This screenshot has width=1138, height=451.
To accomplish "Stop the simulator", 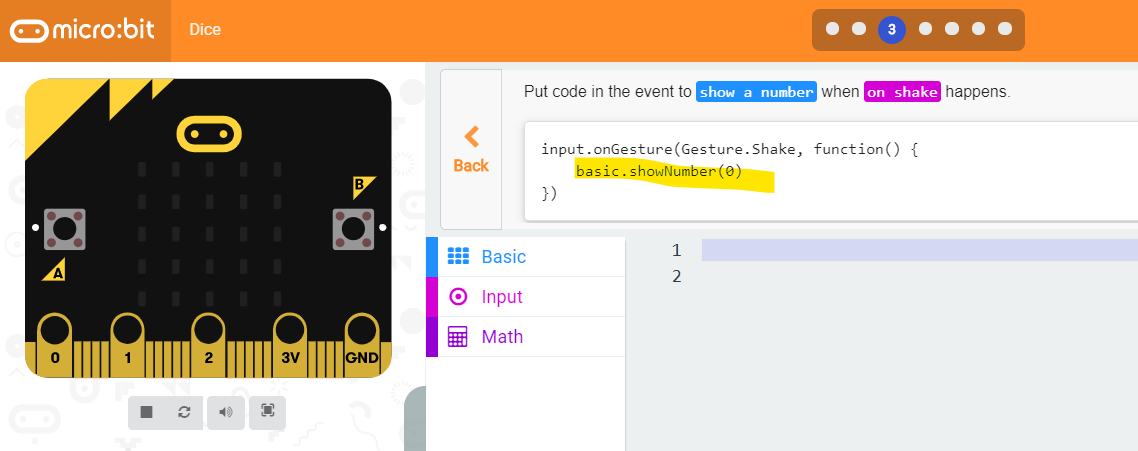I will pyautogui.click(x=146, y=413).
